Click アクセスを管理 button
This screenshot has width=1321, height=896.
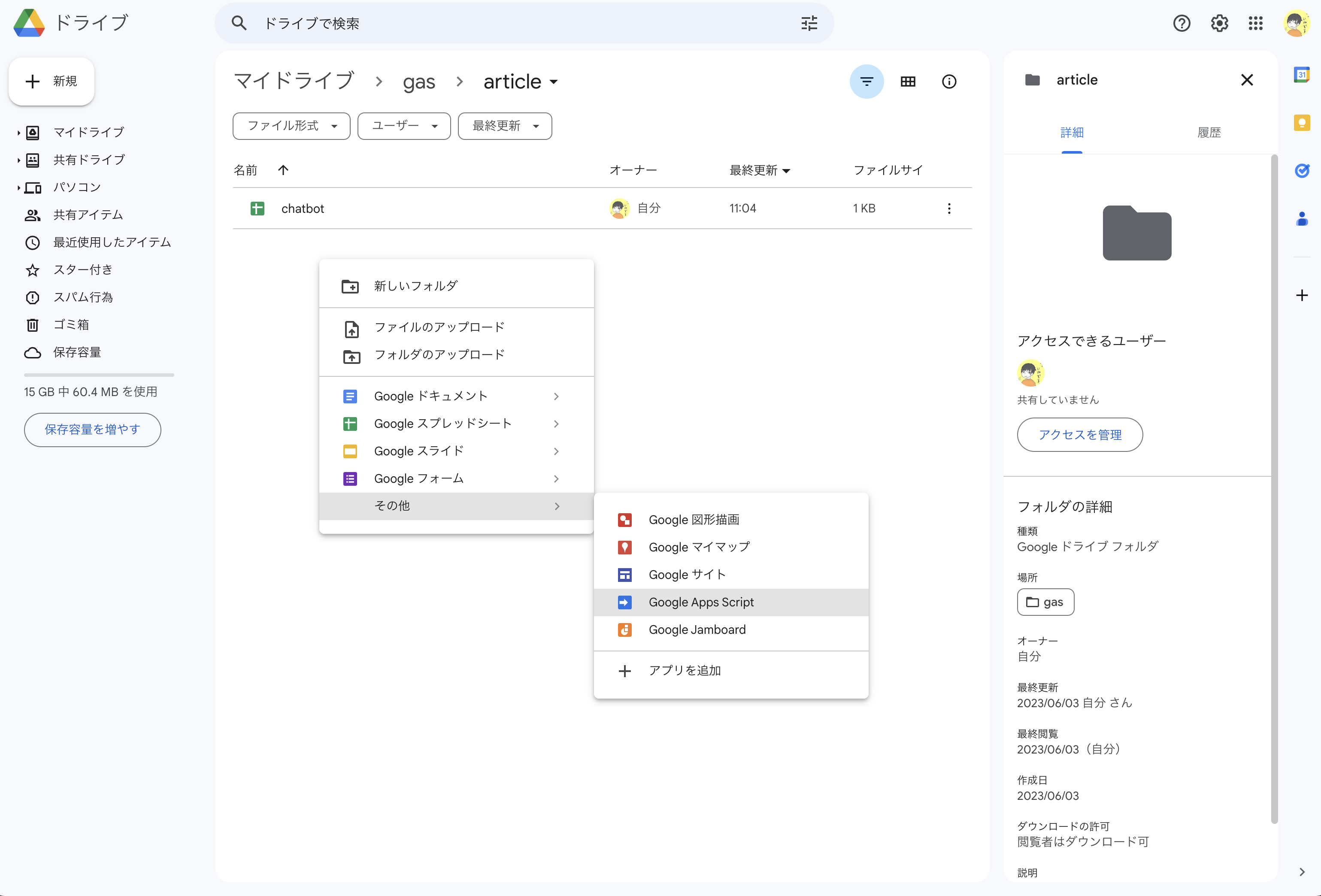[1079, 435]
